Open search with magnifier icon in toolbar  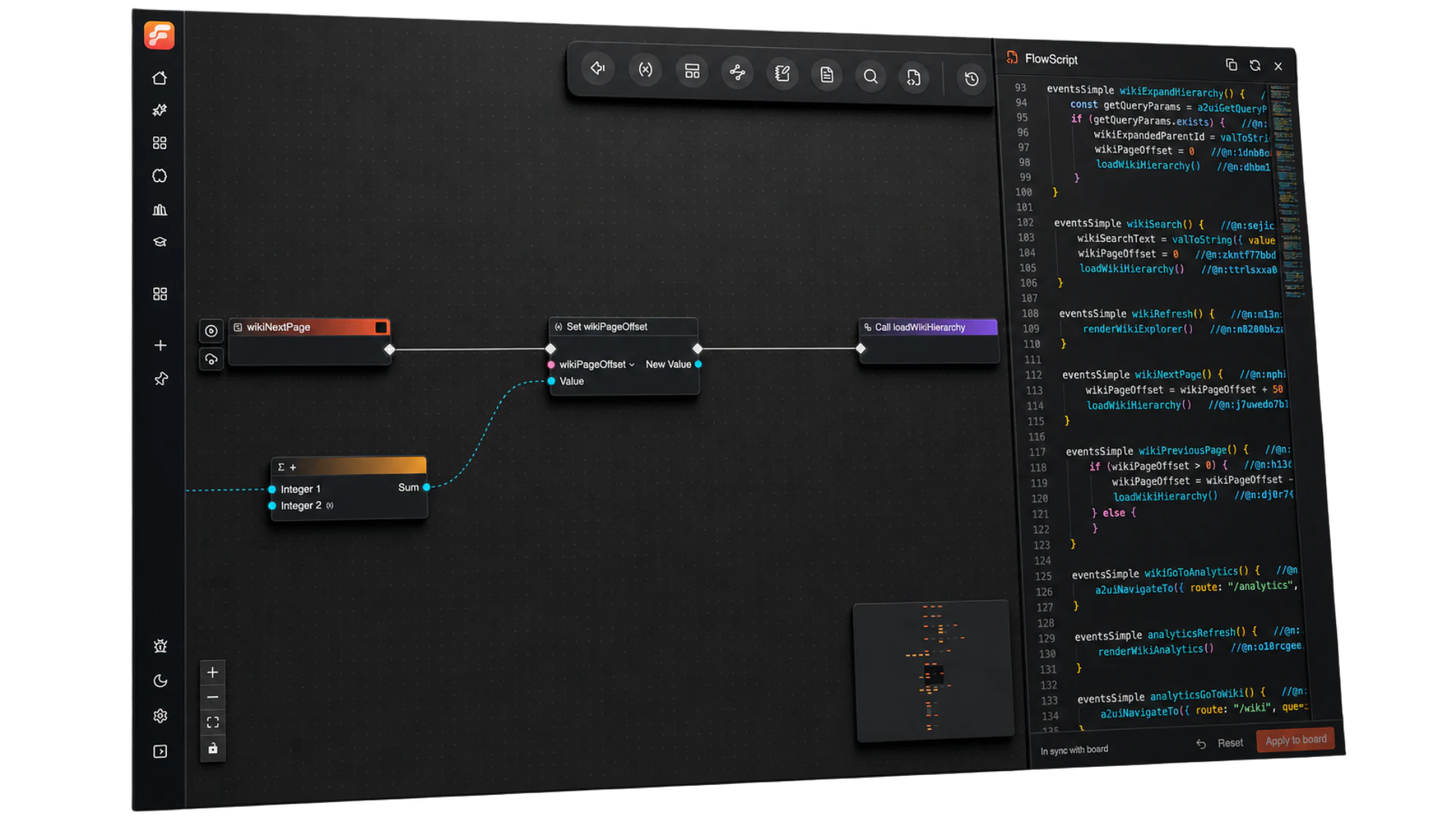point(871,77)
